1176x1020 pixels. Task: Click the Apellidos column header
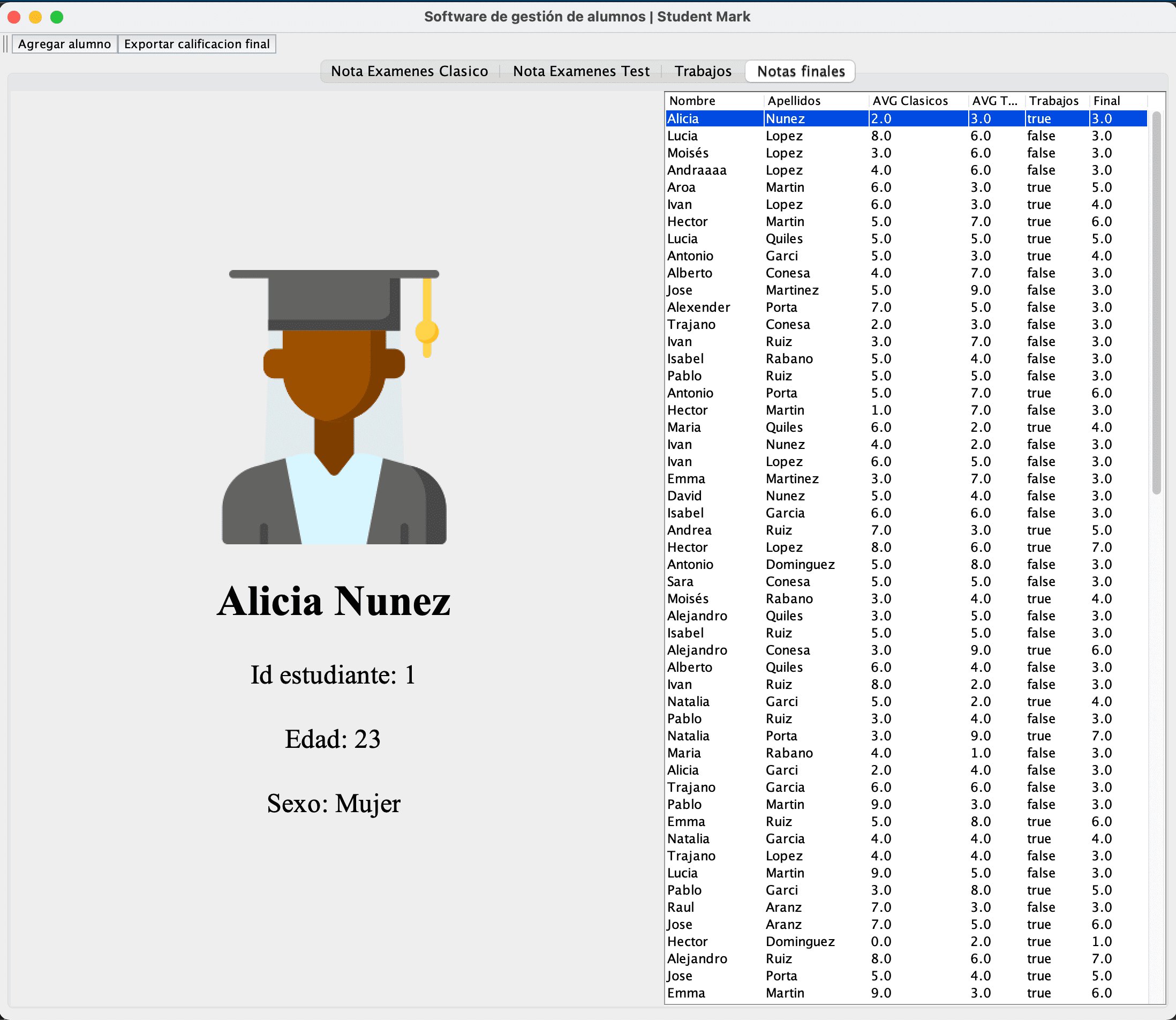click(x=816, y=101)
